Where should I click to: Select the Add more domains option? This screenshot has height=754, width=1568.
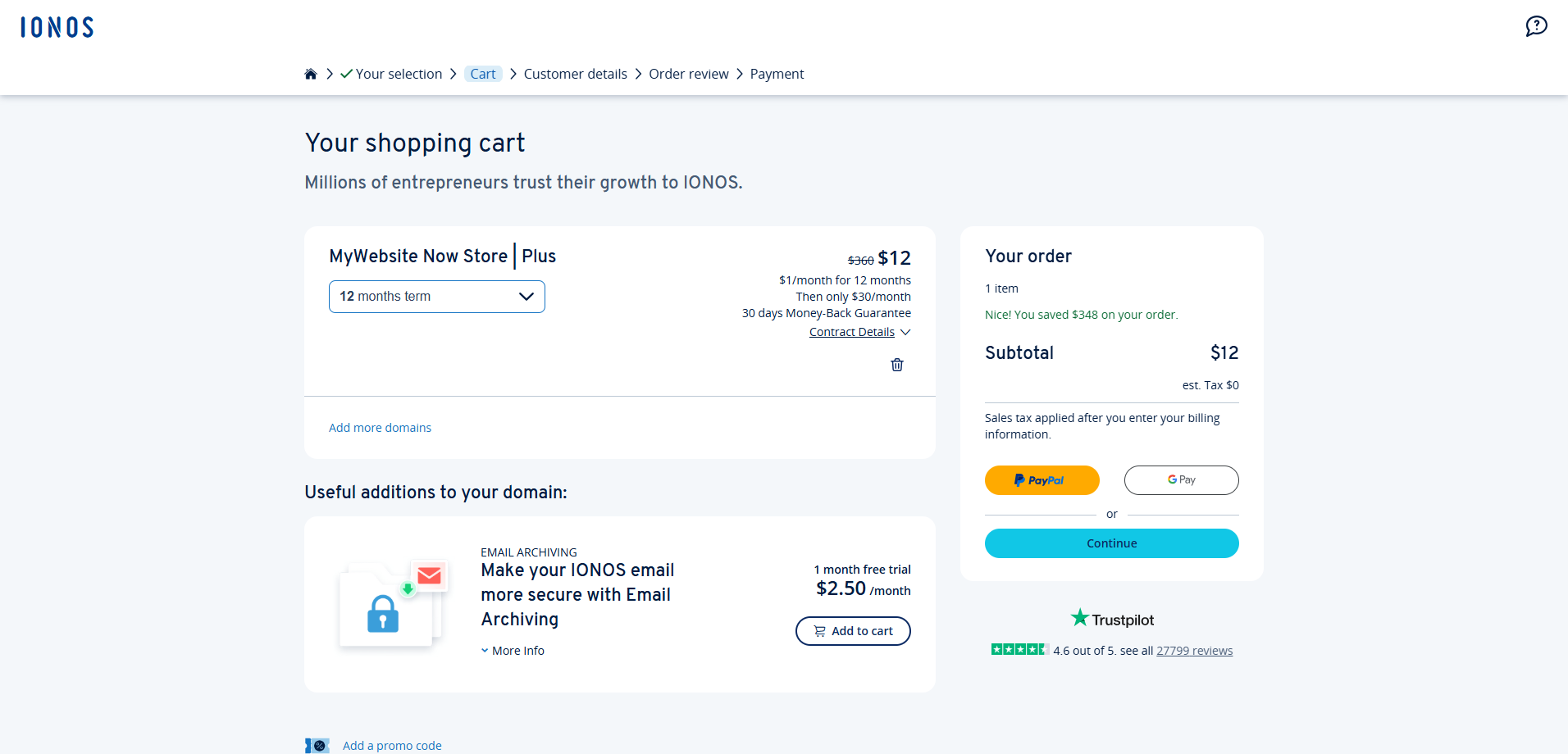click(380, 427)
